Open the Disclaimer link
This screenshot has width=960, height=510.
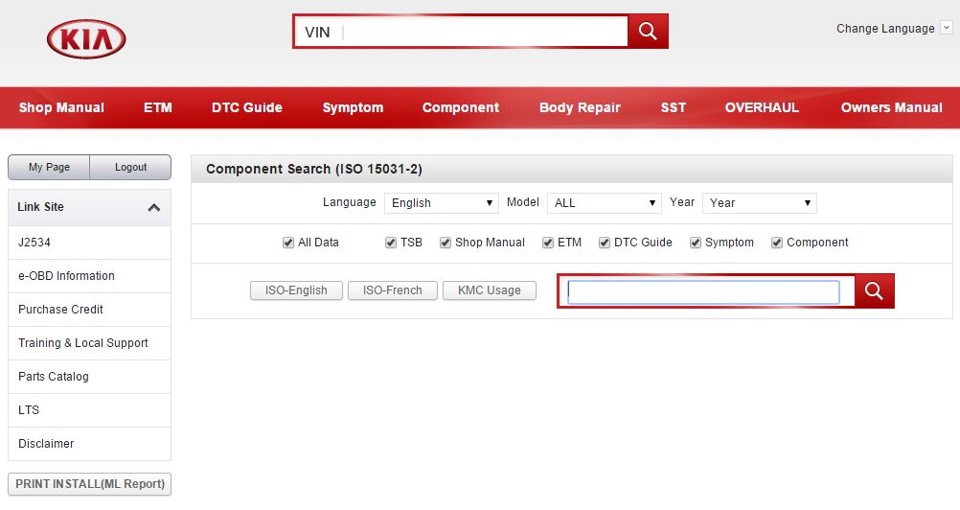(x=89, y=444)
